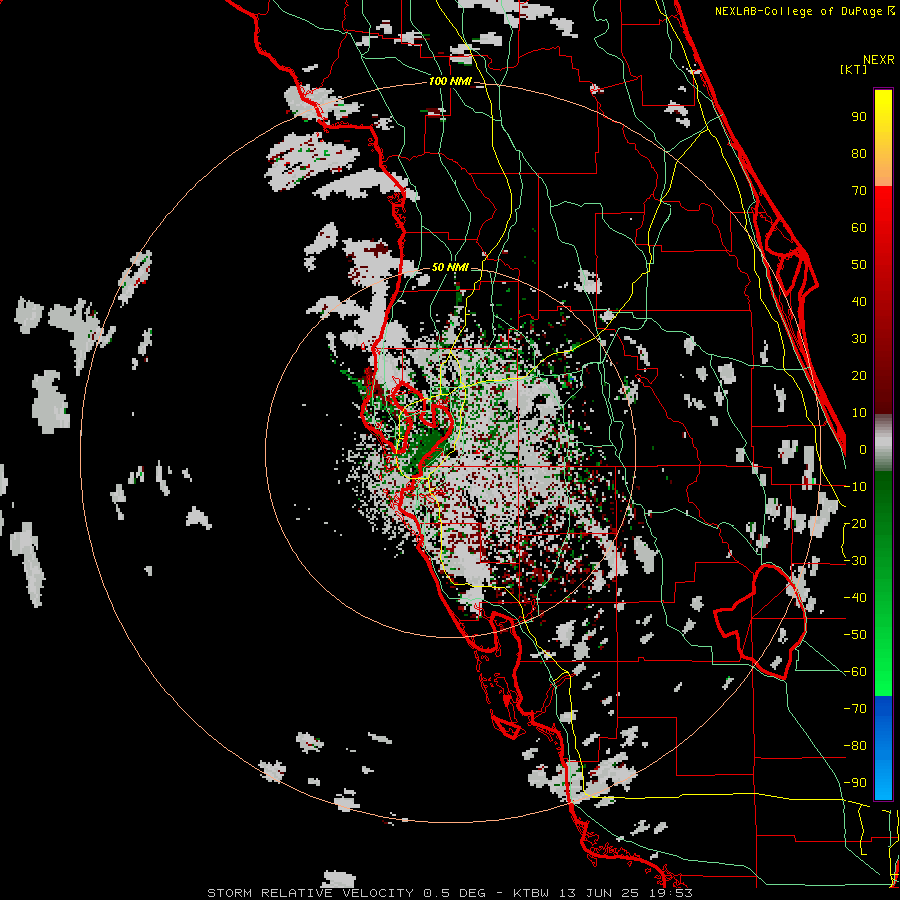The width and height of the screenshot is (900, 900).
Task: Pick the bright green segment near -60
Action: [x=883, y=672]
